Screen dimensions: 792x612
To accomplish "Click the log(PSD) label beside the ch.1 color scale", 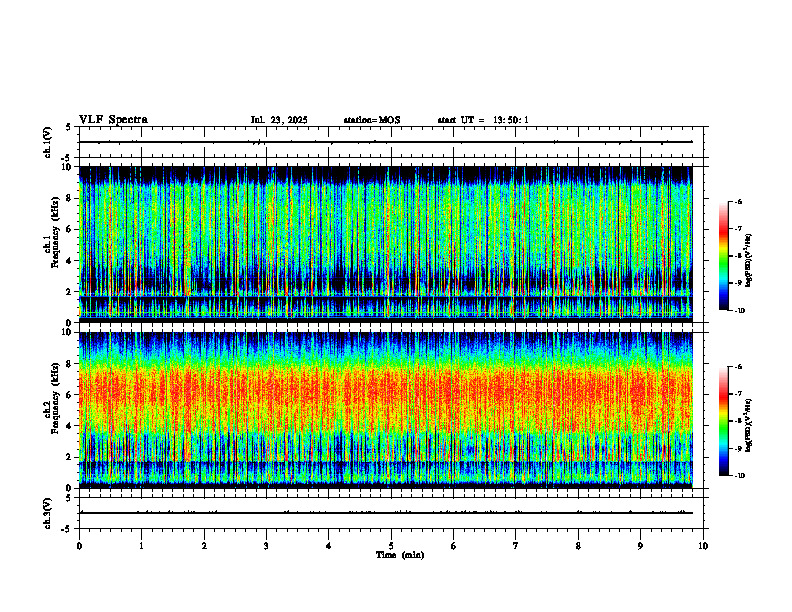I will [749, 261].
